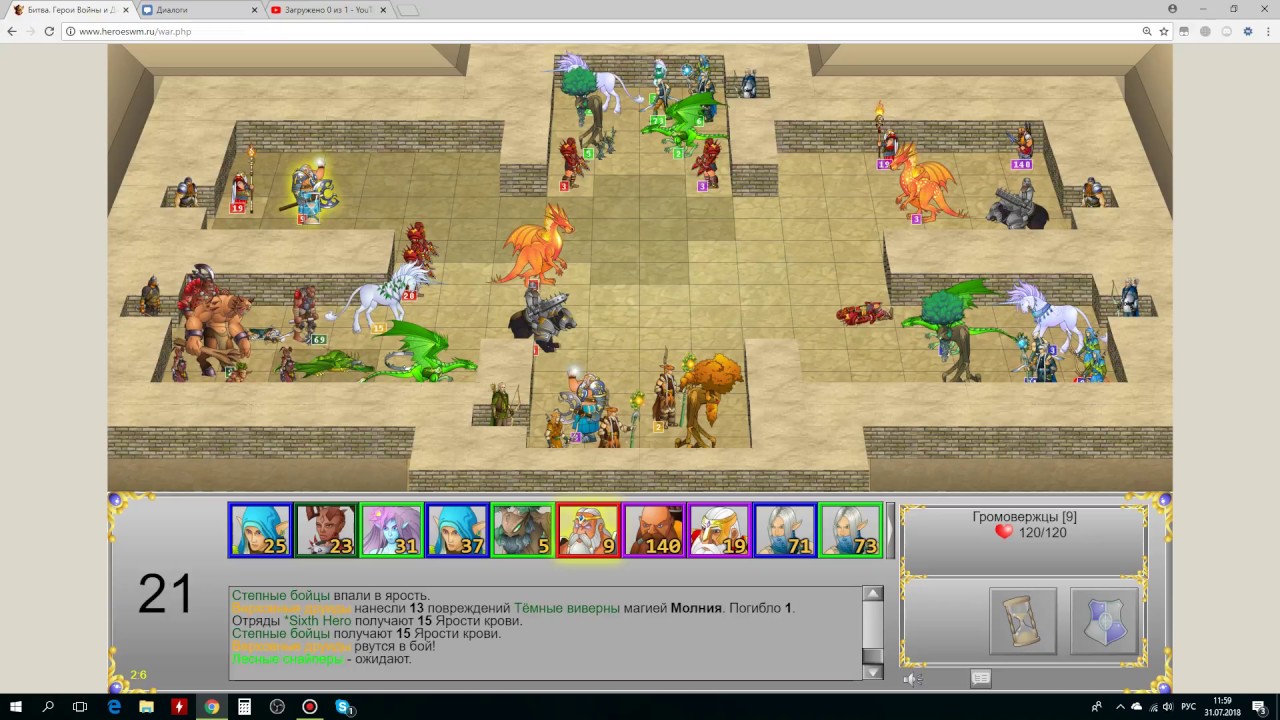The width and height of the screenshot is (1280, 720).
Task: Click the '*Sixth Hero' name in the log
Action: [317, 621]
